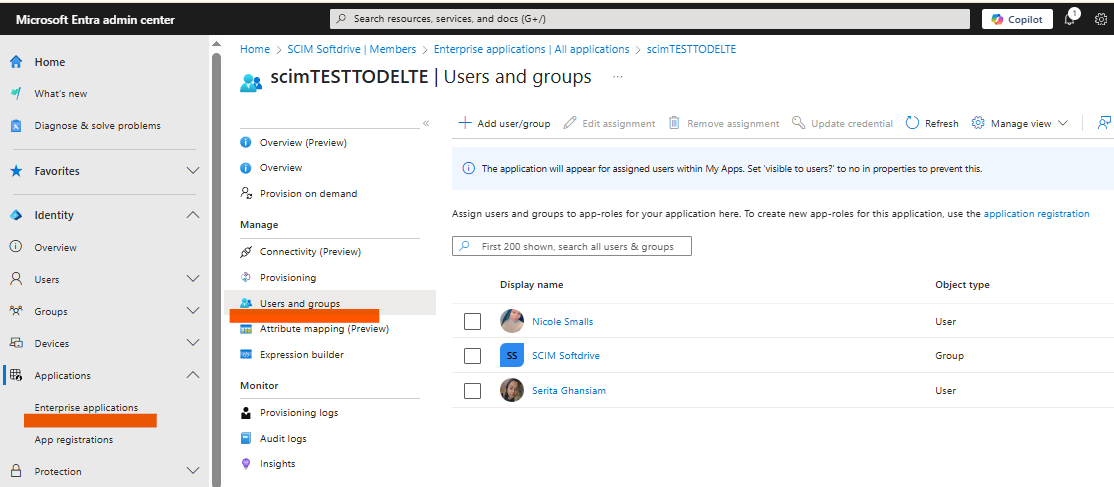This screenshot has height=487, width=1114.
Task: Click the Connectivity (Preview) plug icon
Action: (x=246, y=252)
